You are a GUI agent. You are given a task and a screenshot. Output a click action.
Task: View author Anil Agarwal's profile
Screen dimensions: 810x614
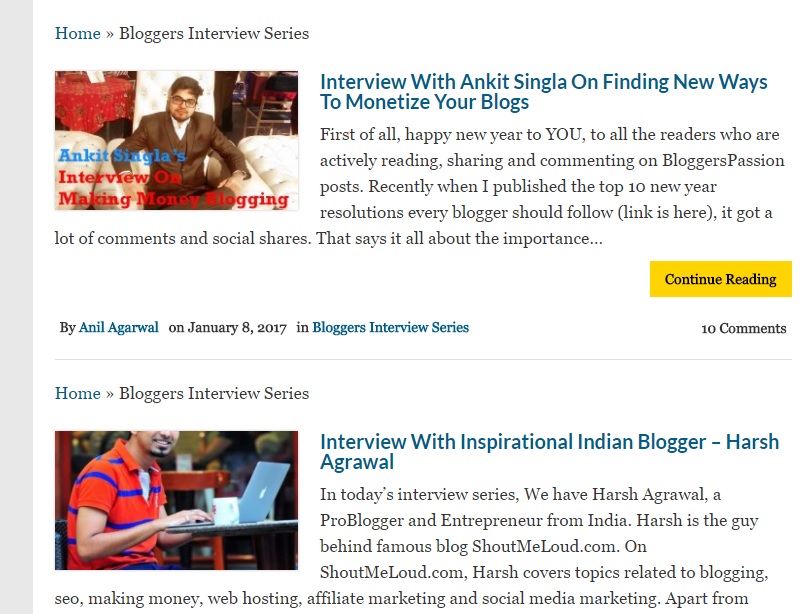[x=118, y=327]
